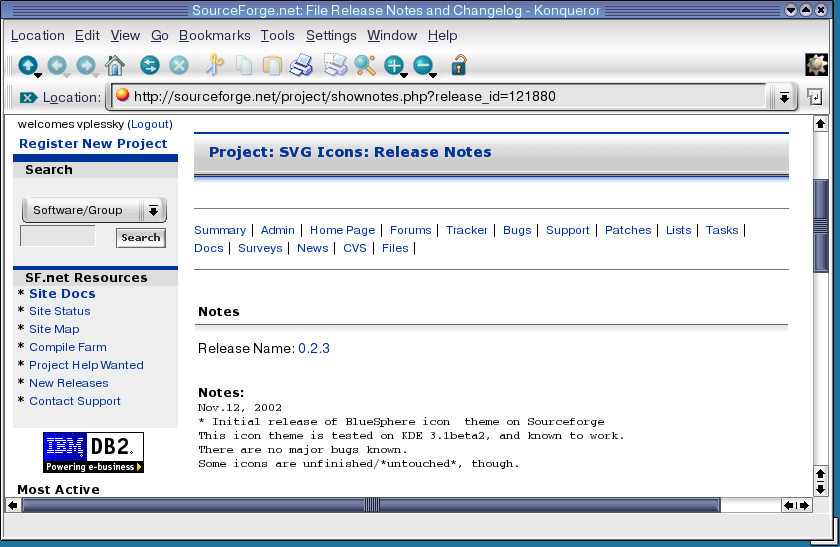Screen dimensions: 840x547
Task: Open the Tools menu
Action: point(278,35)
